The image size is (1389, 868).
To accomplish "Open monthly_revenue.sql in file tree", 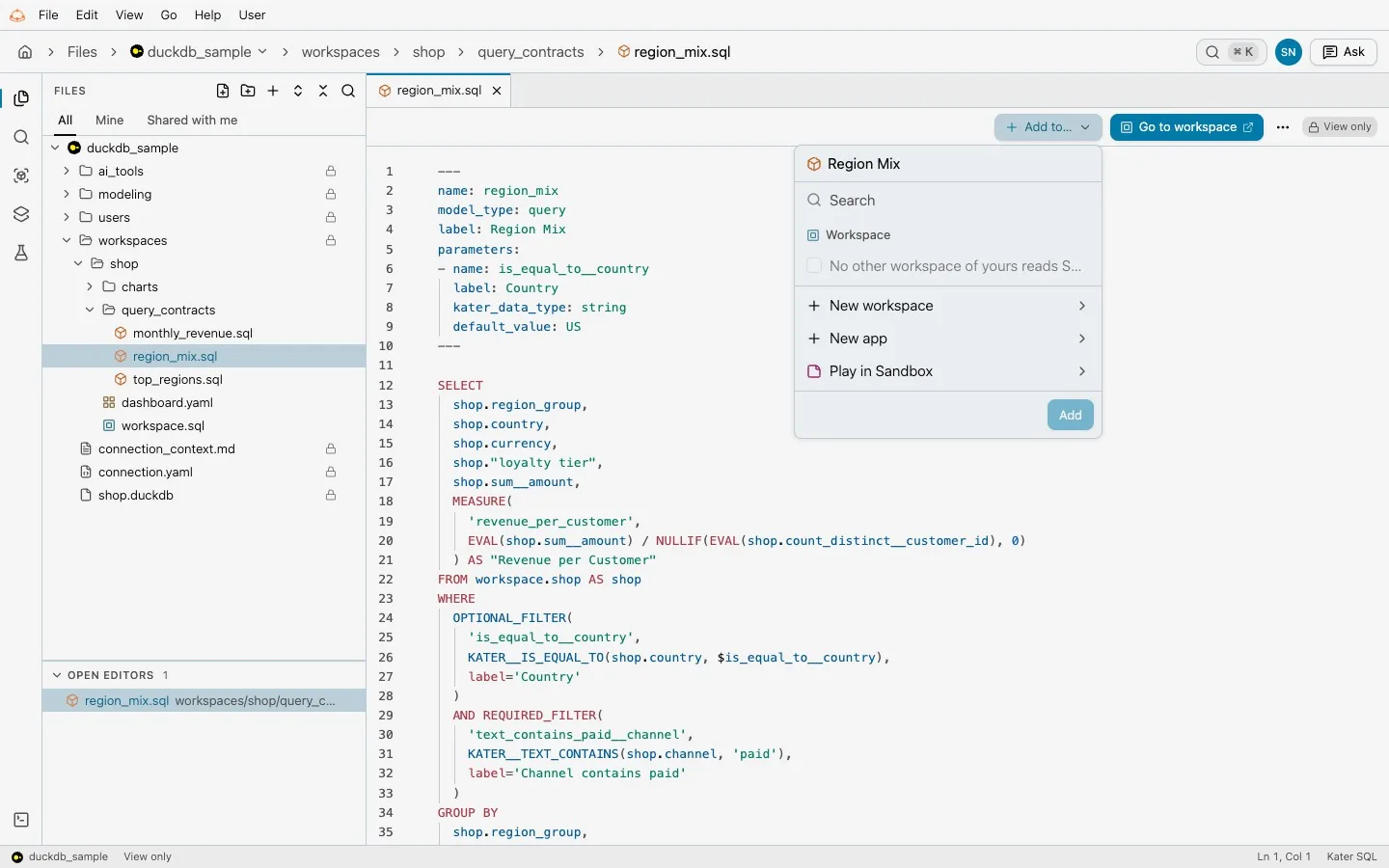I will (193, 333).
